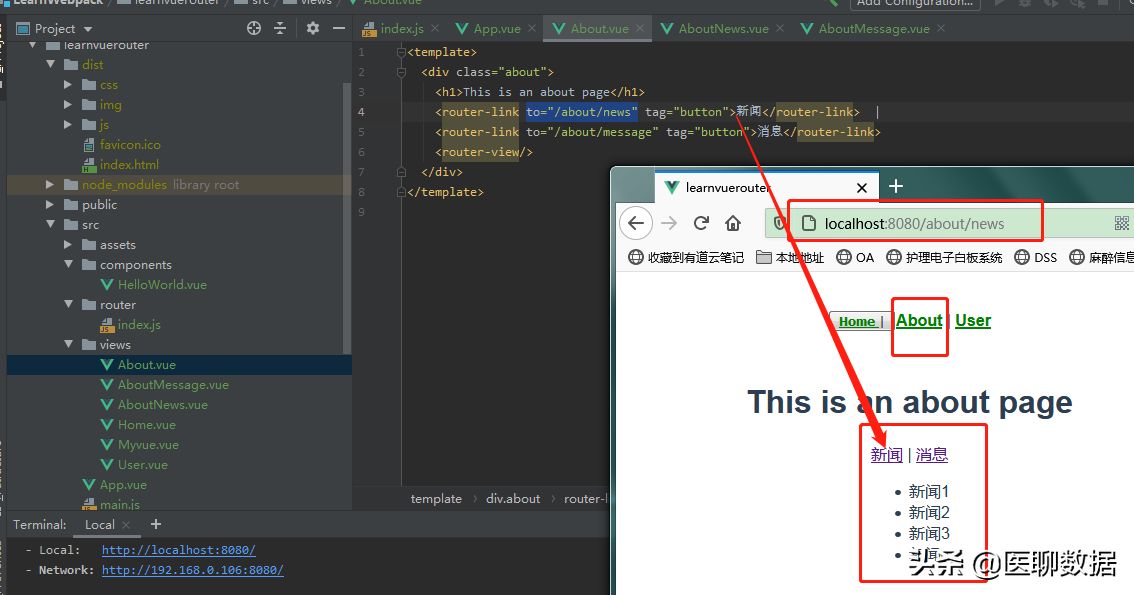This screenshot has height=595, width=1134.
Task: Open the browser home page
Action: click(x=733, y=223)
